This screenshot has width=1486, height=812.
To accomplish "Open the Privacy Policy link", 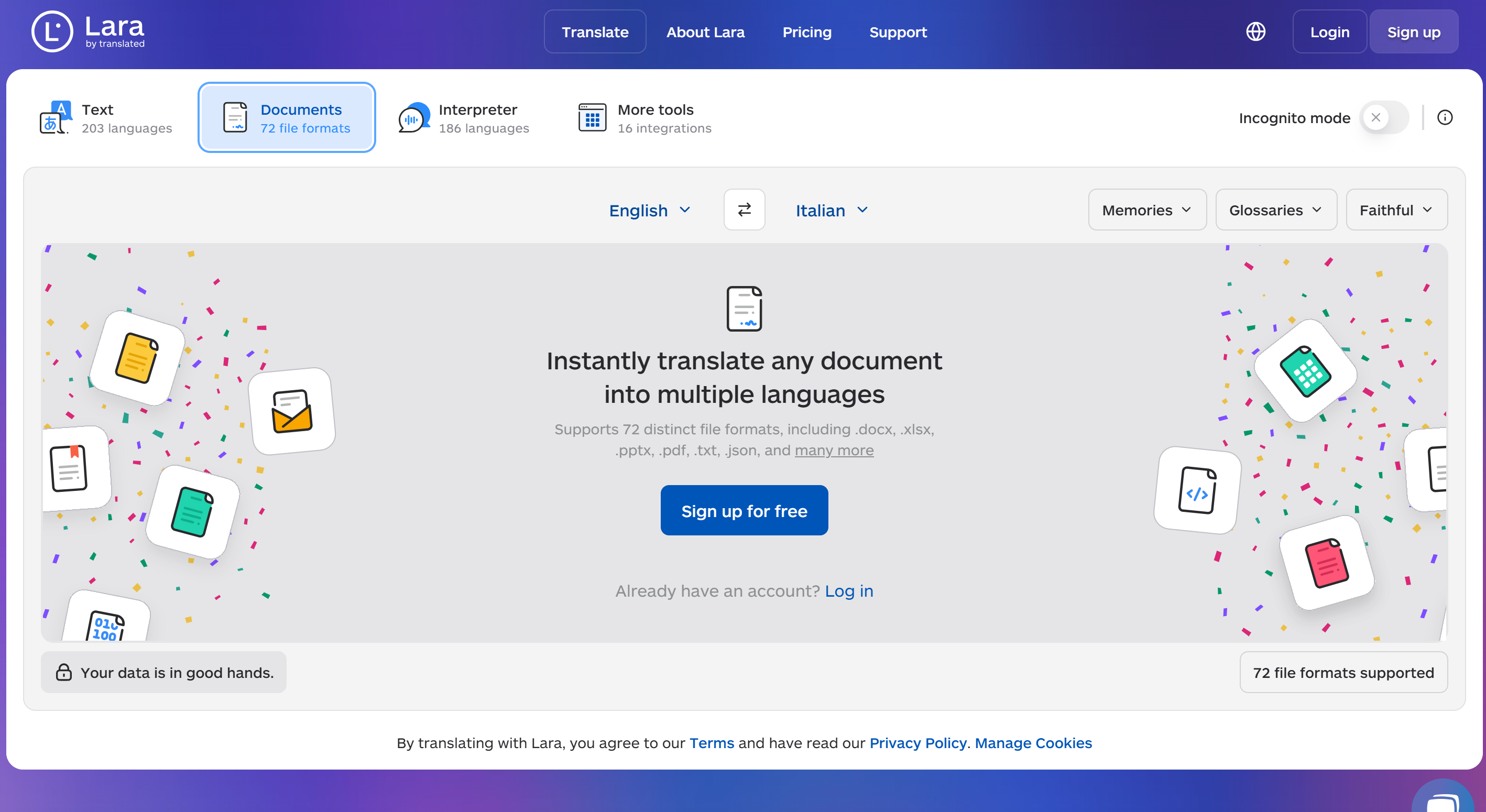I will point(918,743).
